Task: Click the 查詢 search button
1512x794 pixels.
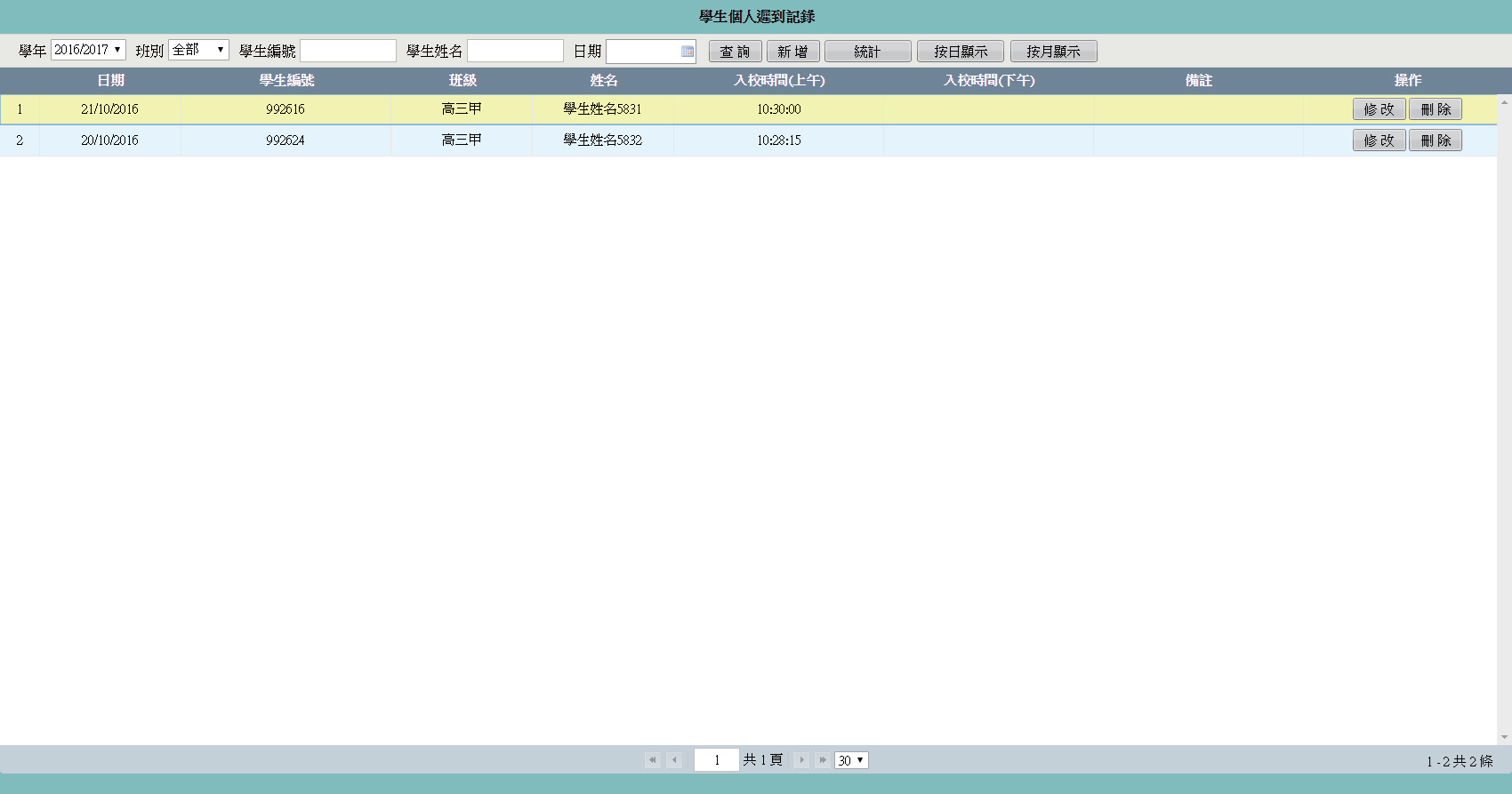Action: (735, 52)
